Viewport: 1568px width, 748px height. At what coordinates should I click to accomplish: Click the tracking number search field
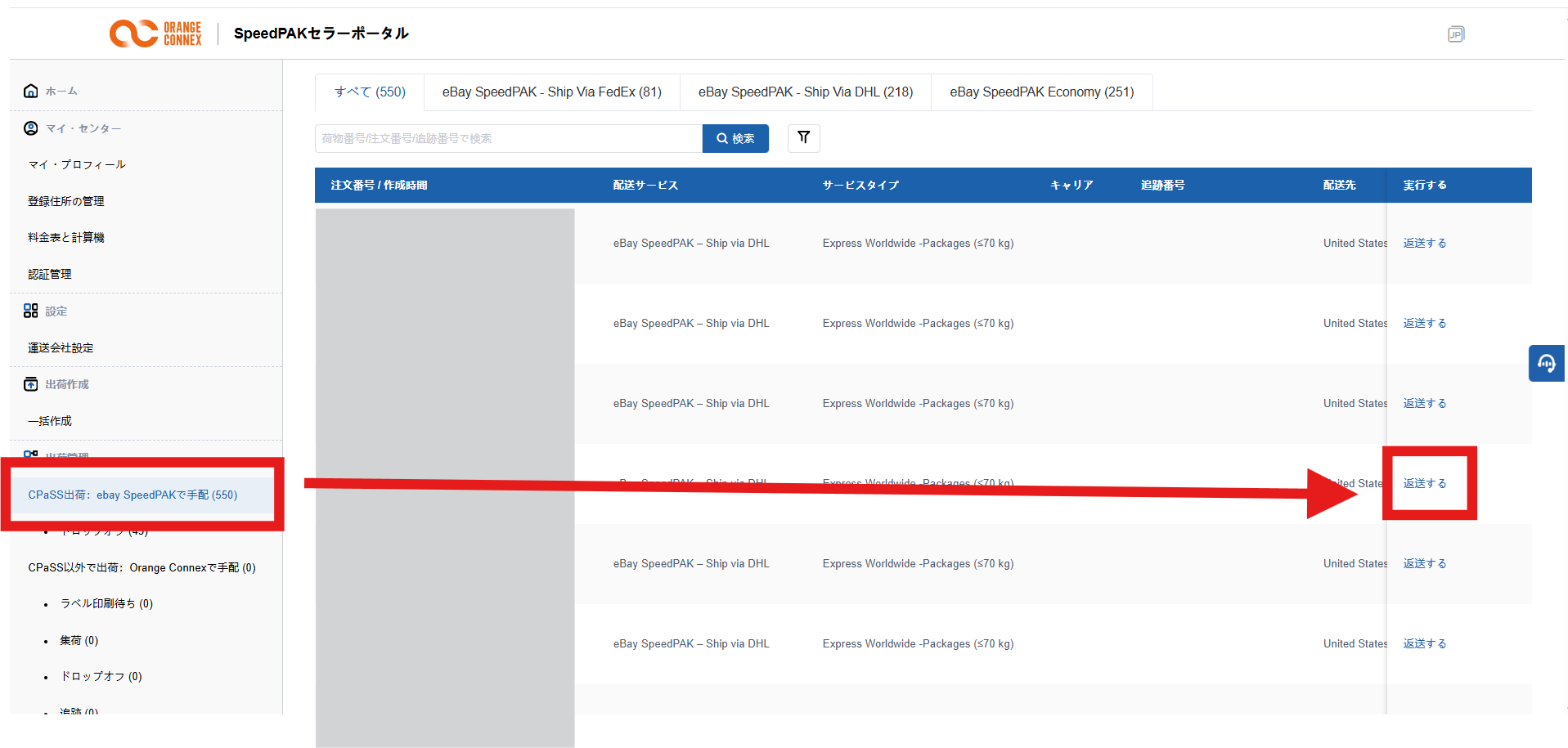click(x=509, y=138)
